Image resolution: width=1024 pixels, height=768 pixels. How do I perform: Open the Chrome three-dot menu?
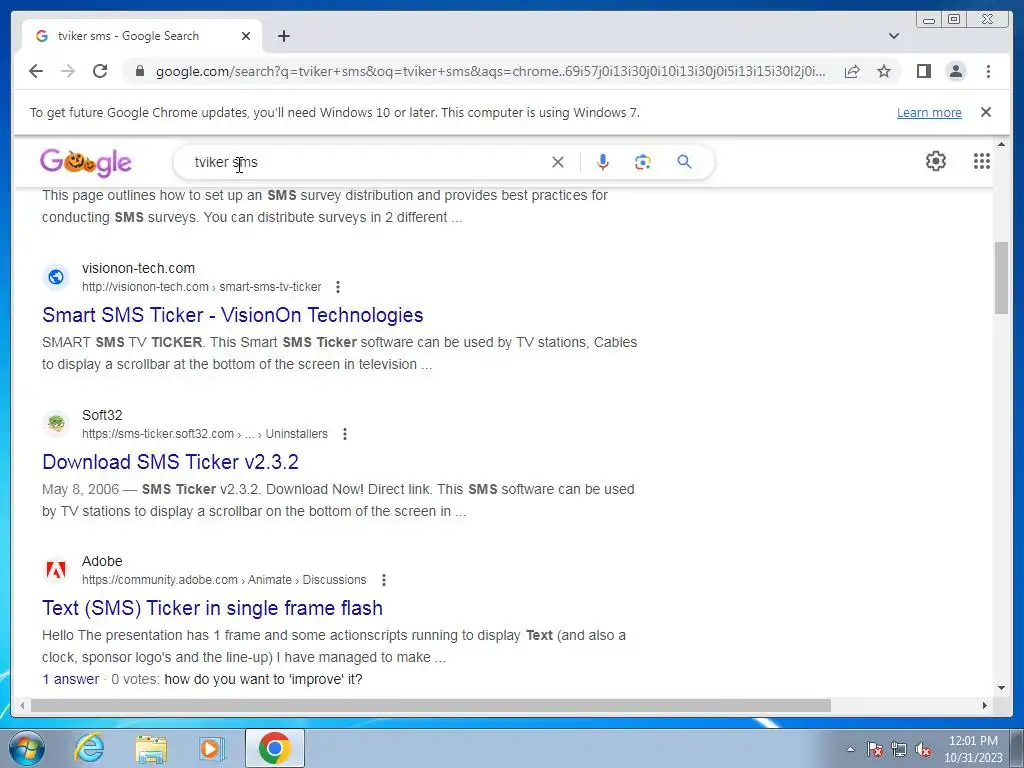(988, 71)
